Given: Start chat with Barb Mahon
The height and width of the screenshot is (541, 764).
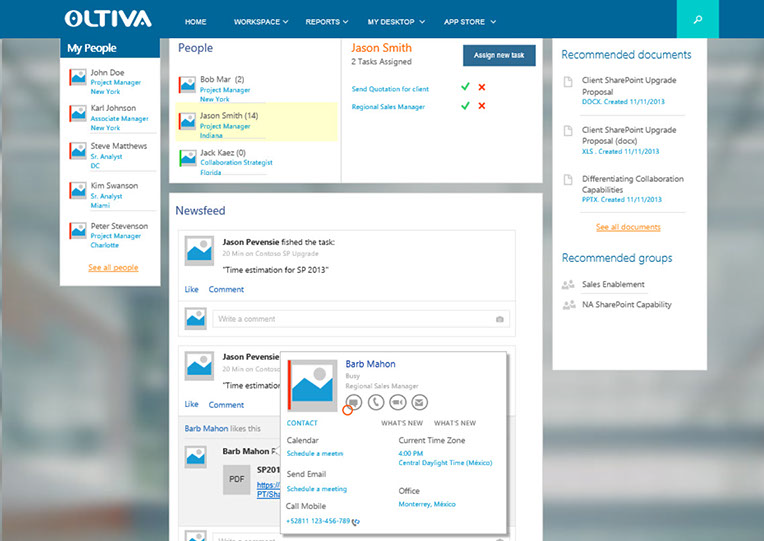Looking at the screenshot, I should (x=354, y=402).
